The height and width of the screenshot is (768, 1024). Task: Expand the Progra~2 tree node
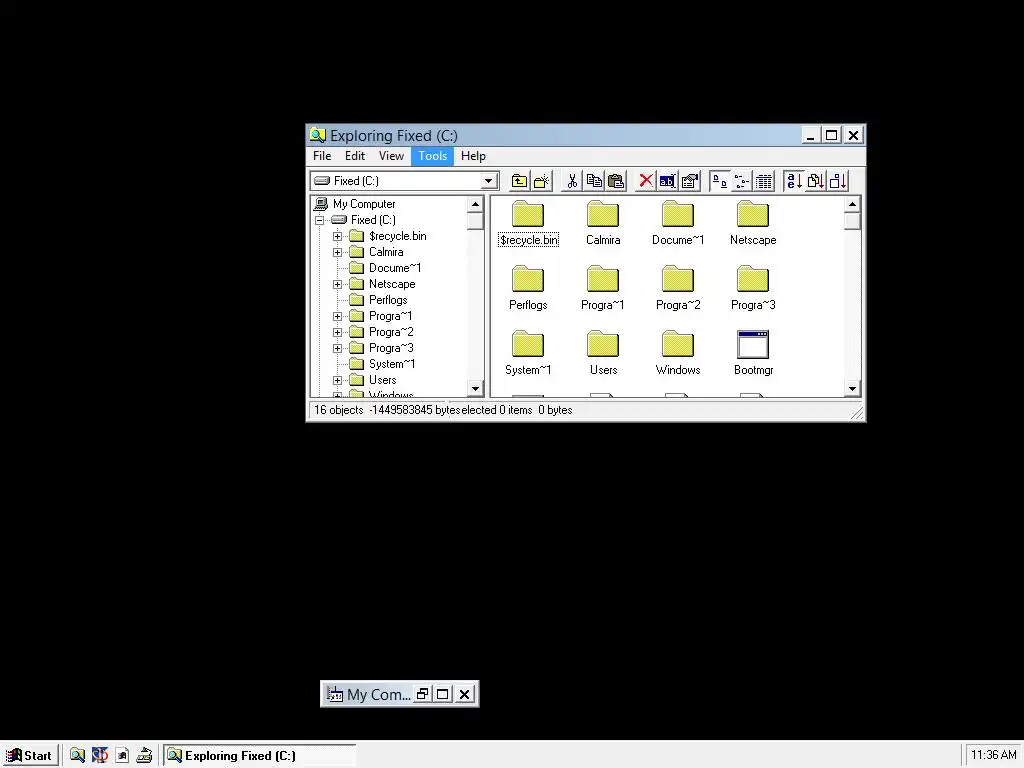[337, 332]
